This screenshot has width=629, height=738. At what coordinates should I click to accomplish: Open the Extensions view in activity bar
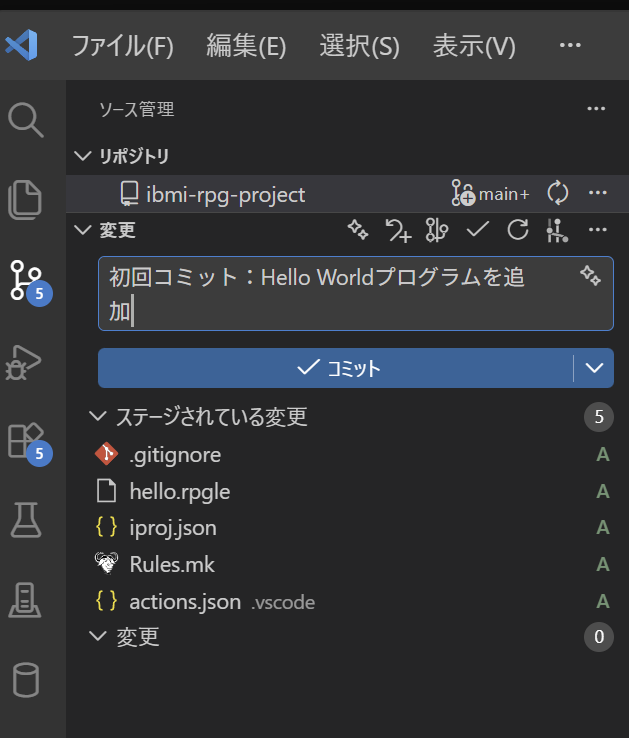pos(26,440)
